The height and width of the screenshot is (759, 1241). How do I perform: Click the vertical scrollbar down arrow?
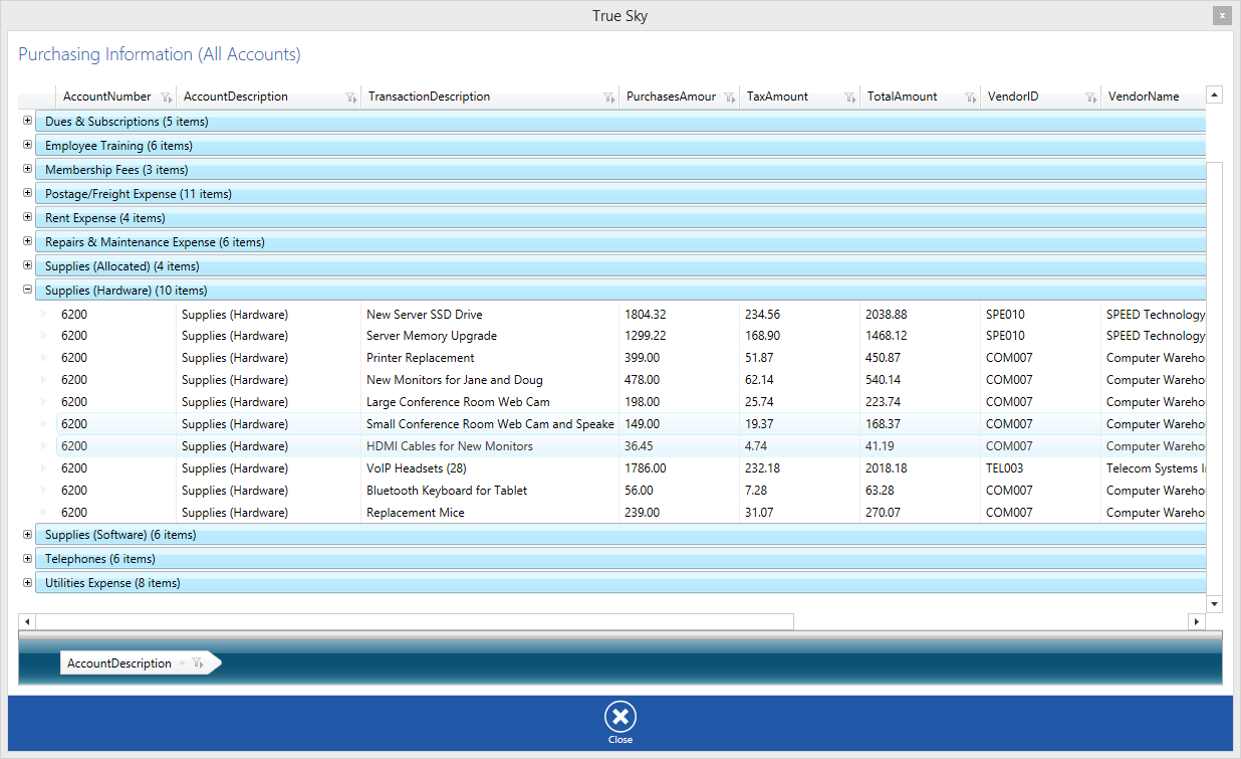1214,604
